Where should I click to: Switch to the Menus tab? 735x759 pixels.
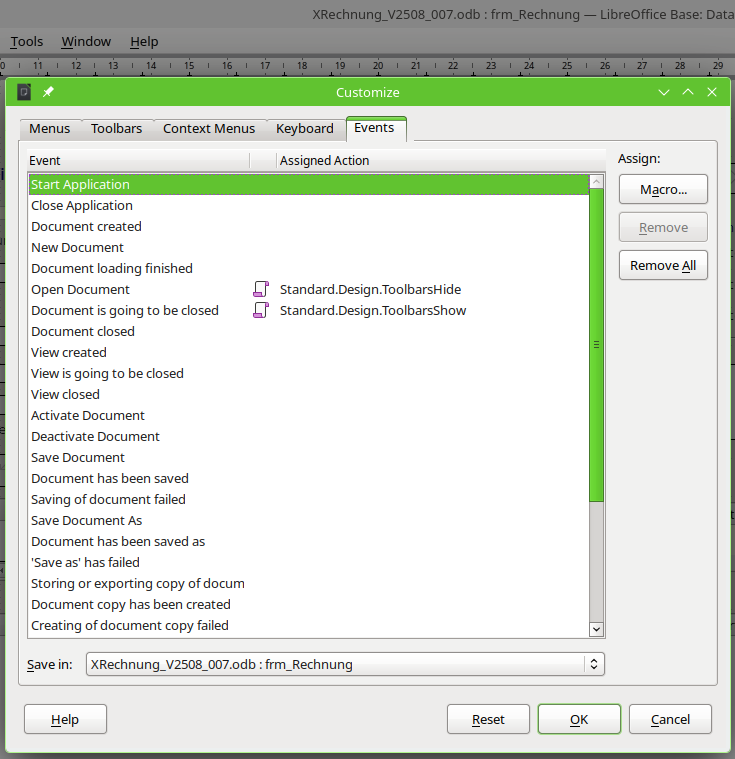pos(49,129)
